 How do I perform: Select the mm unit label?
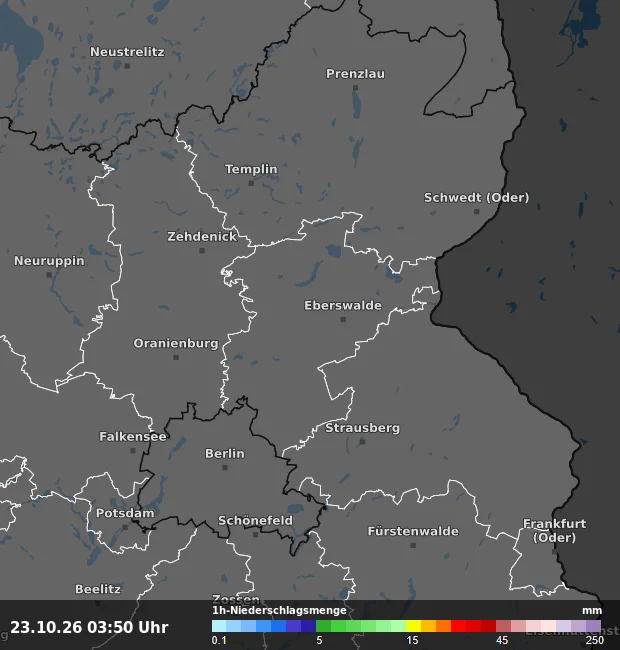592,611
